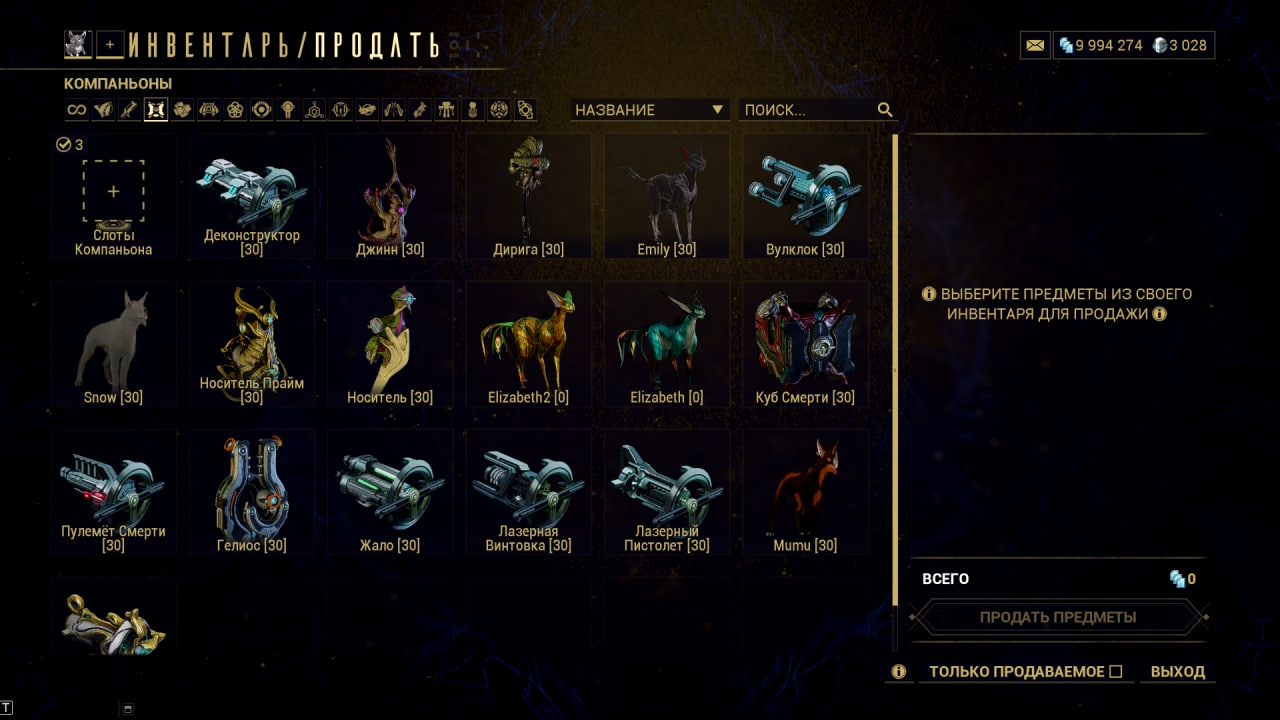This screenshot has width=1280, height=720.
Task: Select the rifle weapons category filter icon
Action: (x=129, y=110)
